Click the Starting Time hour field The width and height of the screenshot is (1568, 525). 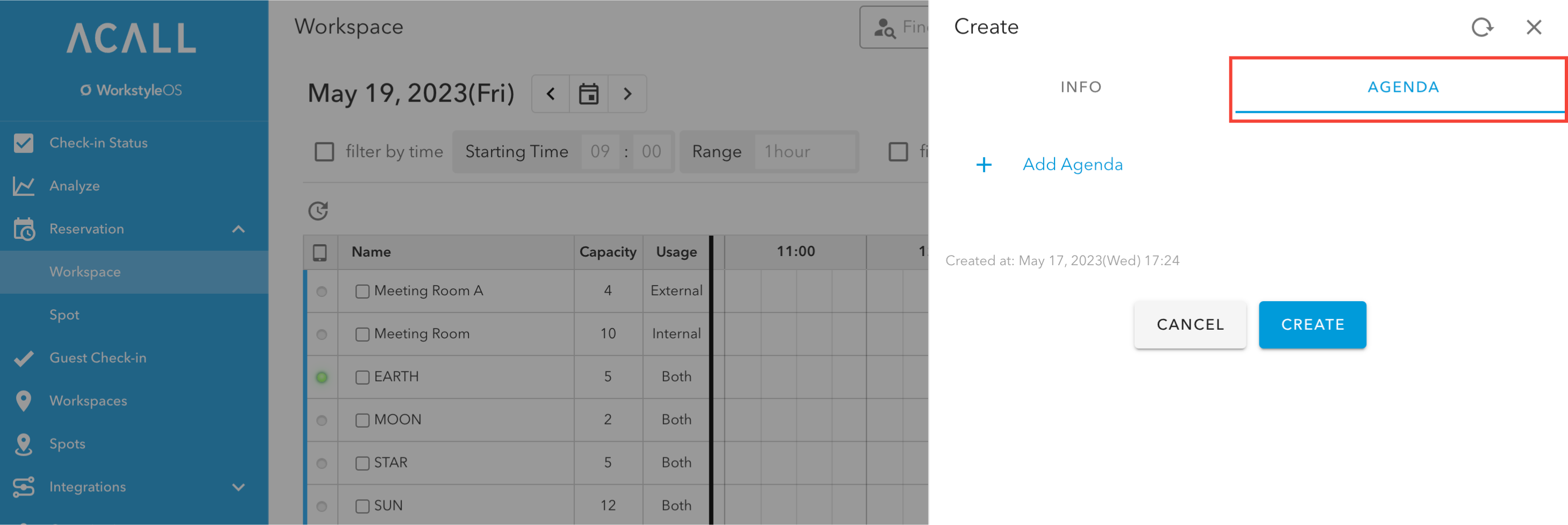pyautogui.click(x=600, y=152)
